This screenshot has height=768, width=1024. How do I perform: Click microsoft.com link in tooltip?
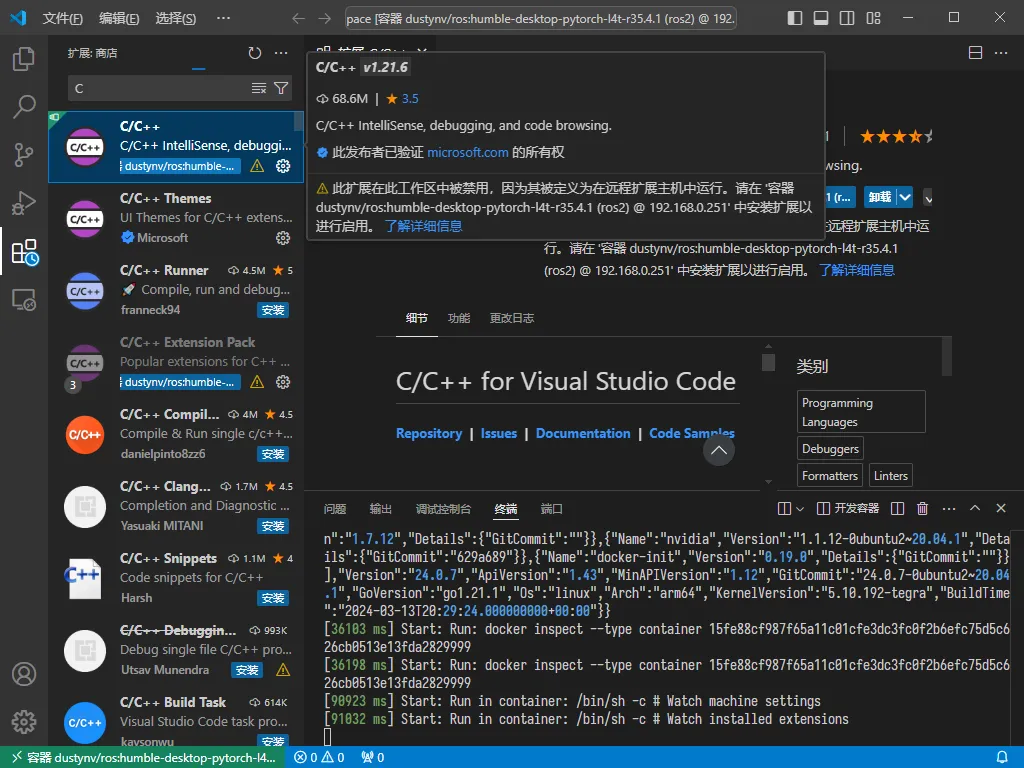click(468, 152)
